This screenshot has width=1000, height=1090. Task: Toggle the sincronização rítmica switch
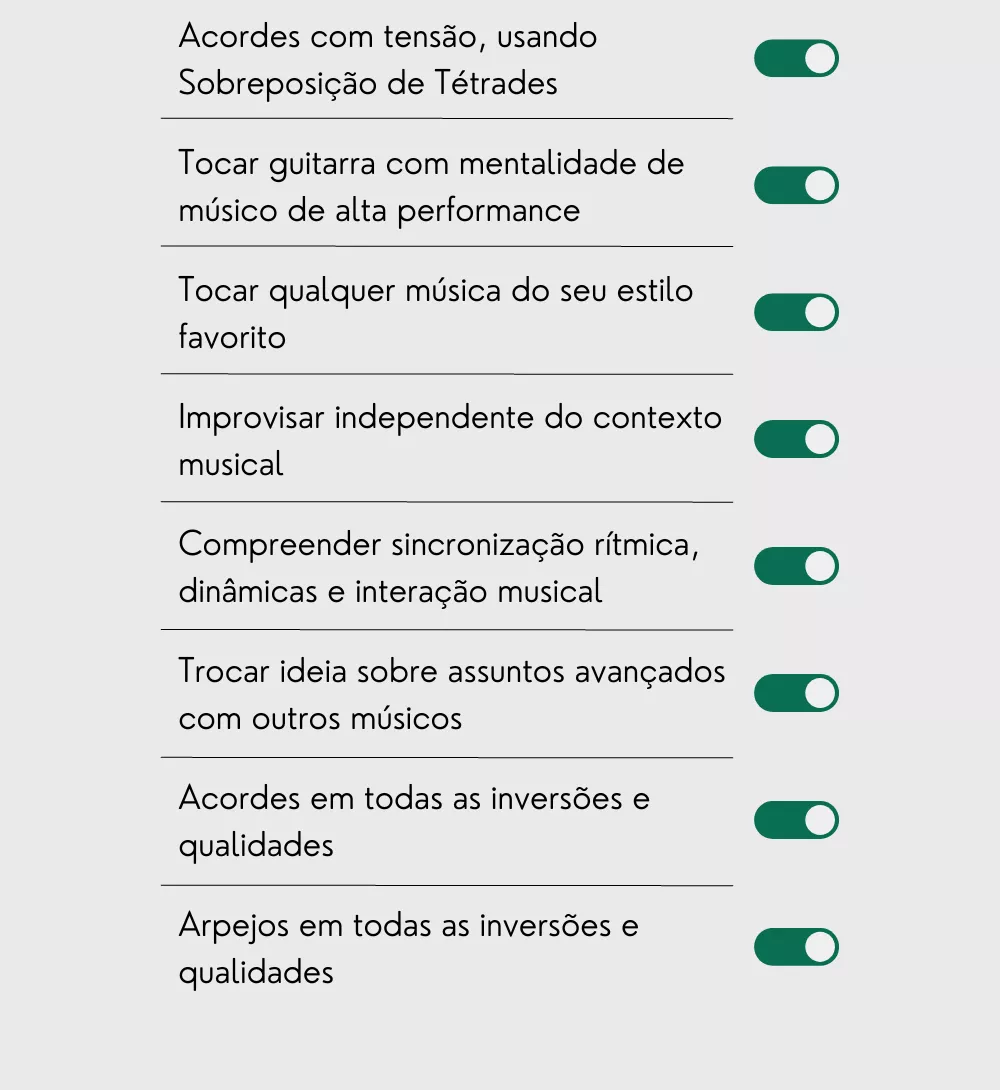click(x=796, y=567)
